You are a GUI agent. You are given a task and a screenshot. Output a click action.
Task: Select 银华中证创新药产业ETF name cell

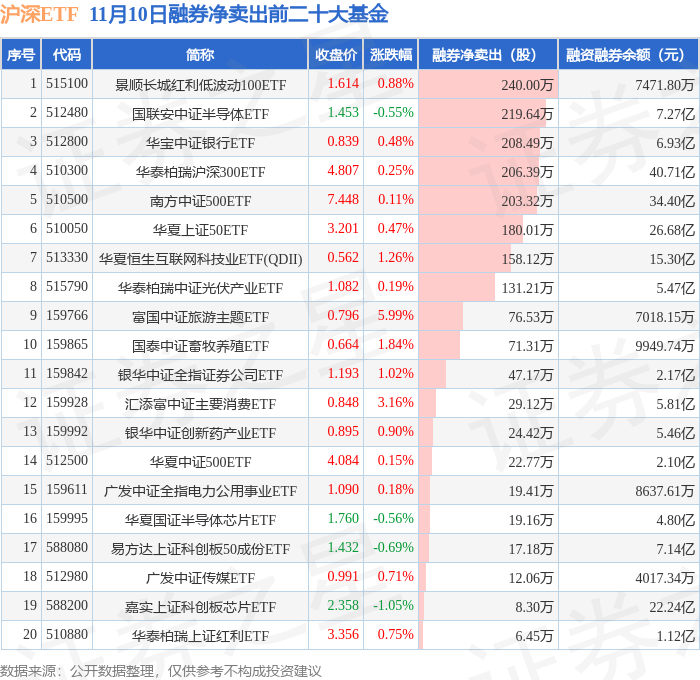200,433
